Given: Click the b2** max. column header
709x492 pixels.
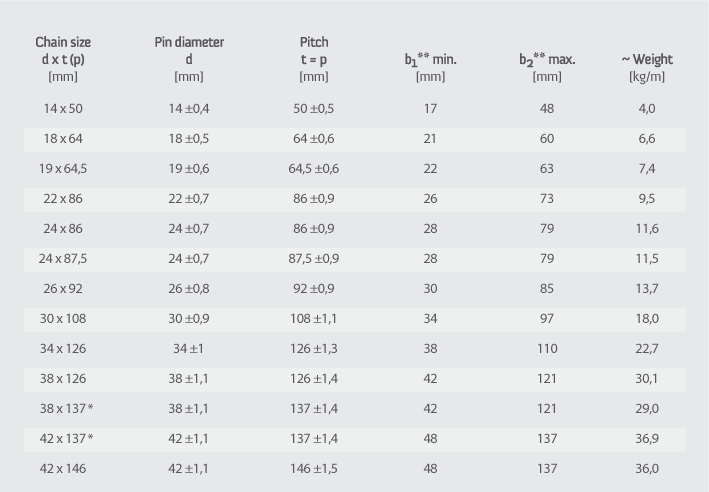Looking at the screenshot, I should click(547, 67).
